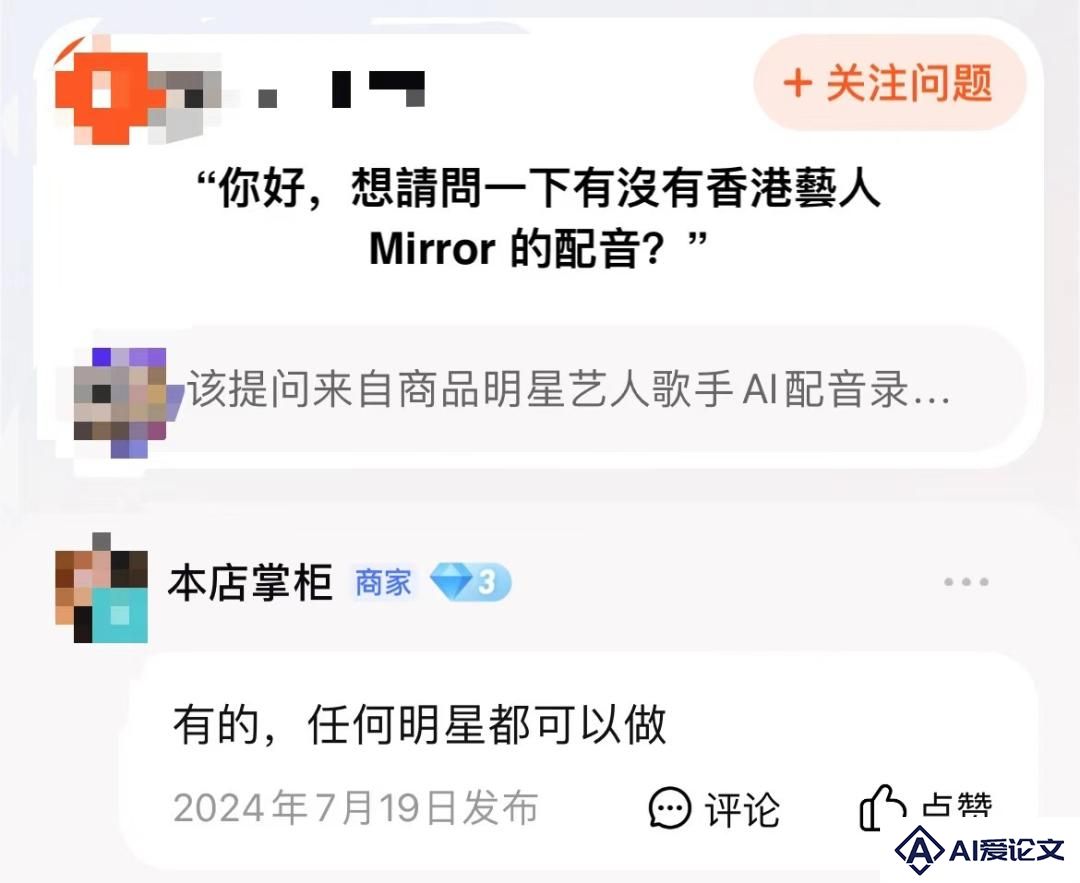
Task: Tap the question text about Mirror 配音
Action: 538,218
